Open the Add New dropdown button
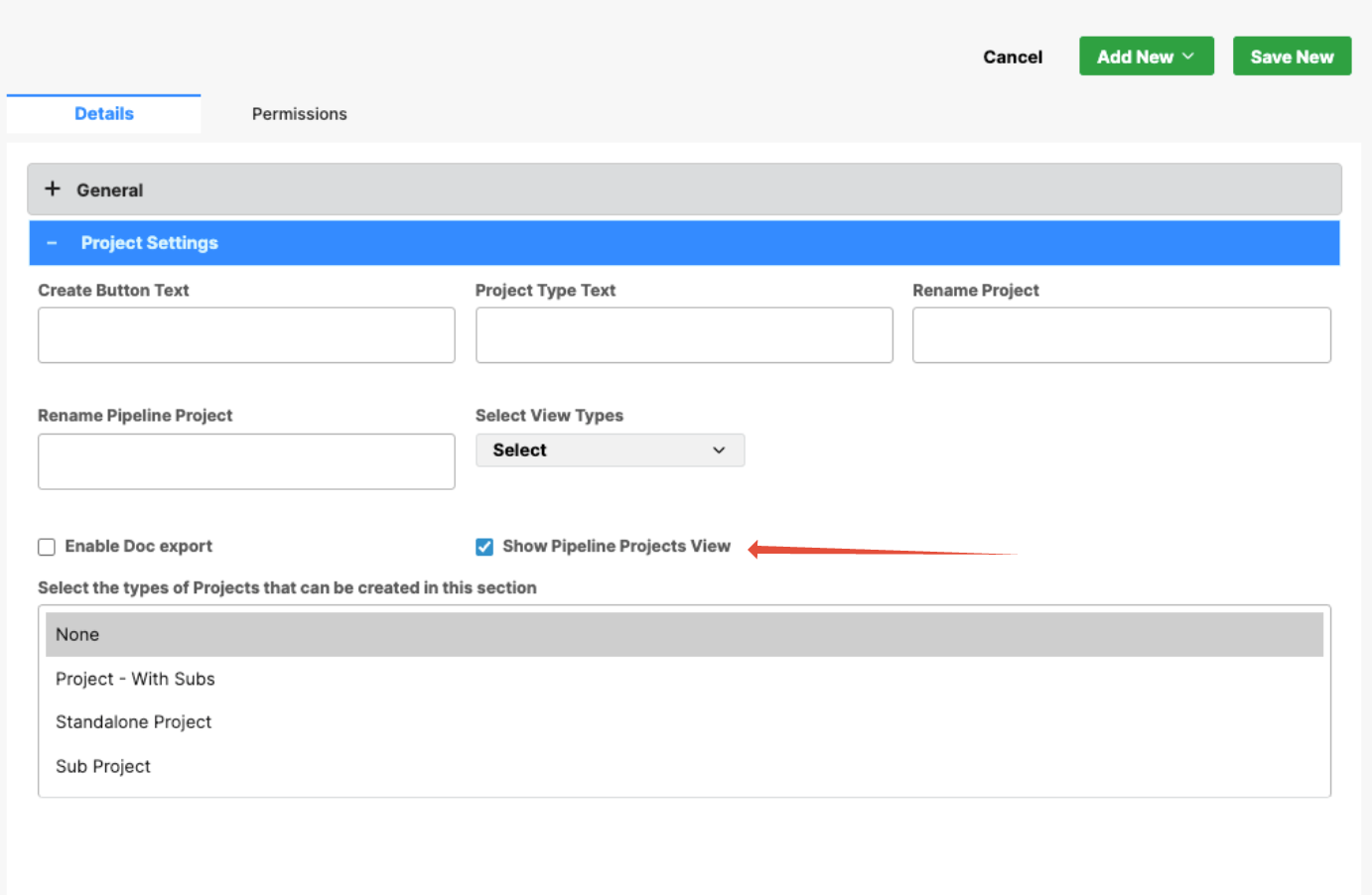The width and height of the screenshot is (1372, 895). (x=1146, y=57)
